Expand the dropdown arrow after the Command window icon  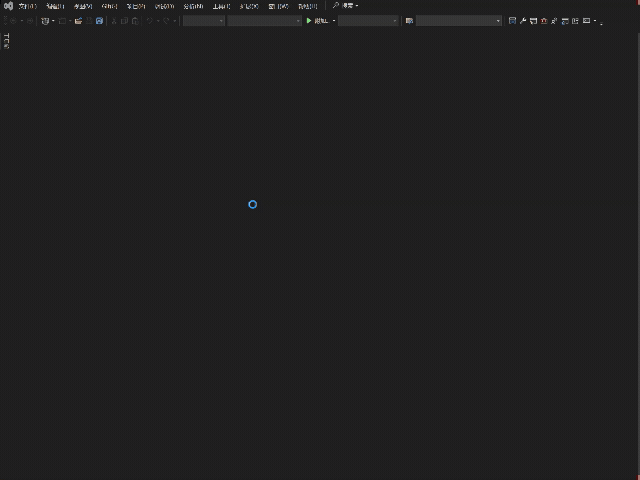595,21
